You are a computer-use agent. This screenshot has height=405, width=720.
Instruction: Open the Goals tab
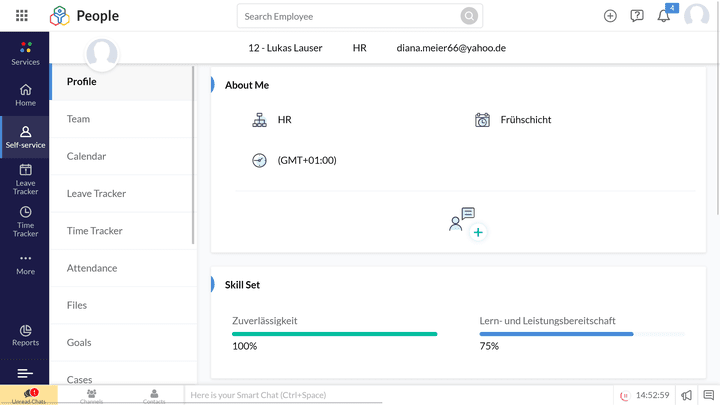pyautogui.click(x=79, y=342)
